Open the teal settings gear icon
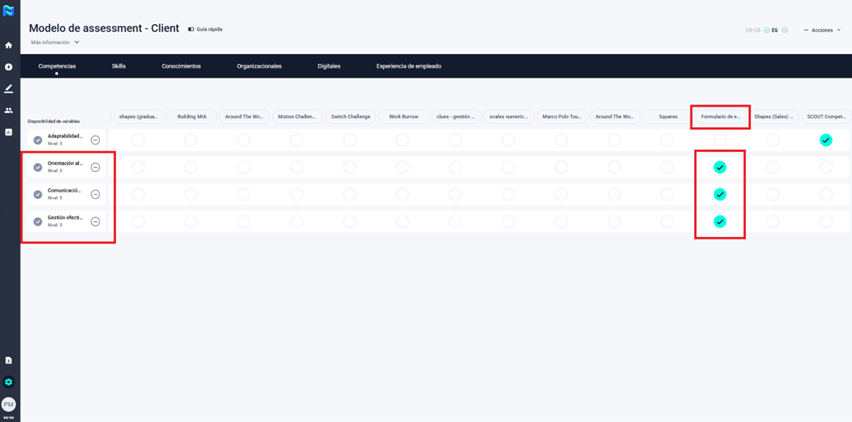Viewport: 852px width, 422px height. (x=9, y=382)
